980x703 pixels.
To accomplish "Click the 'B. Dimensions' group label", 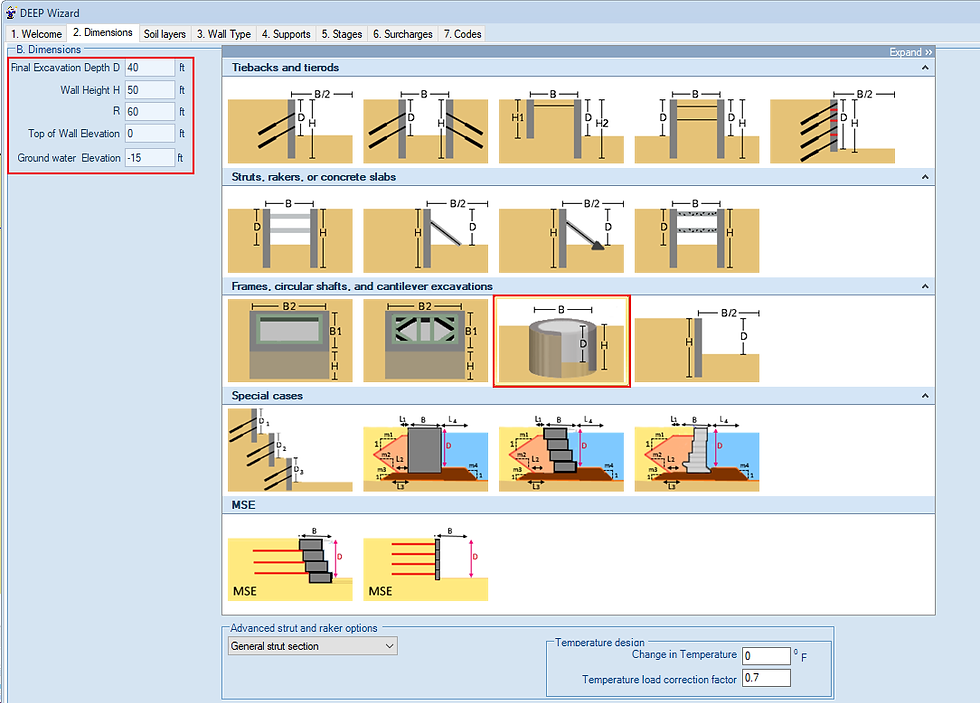I will click(48, 49).
